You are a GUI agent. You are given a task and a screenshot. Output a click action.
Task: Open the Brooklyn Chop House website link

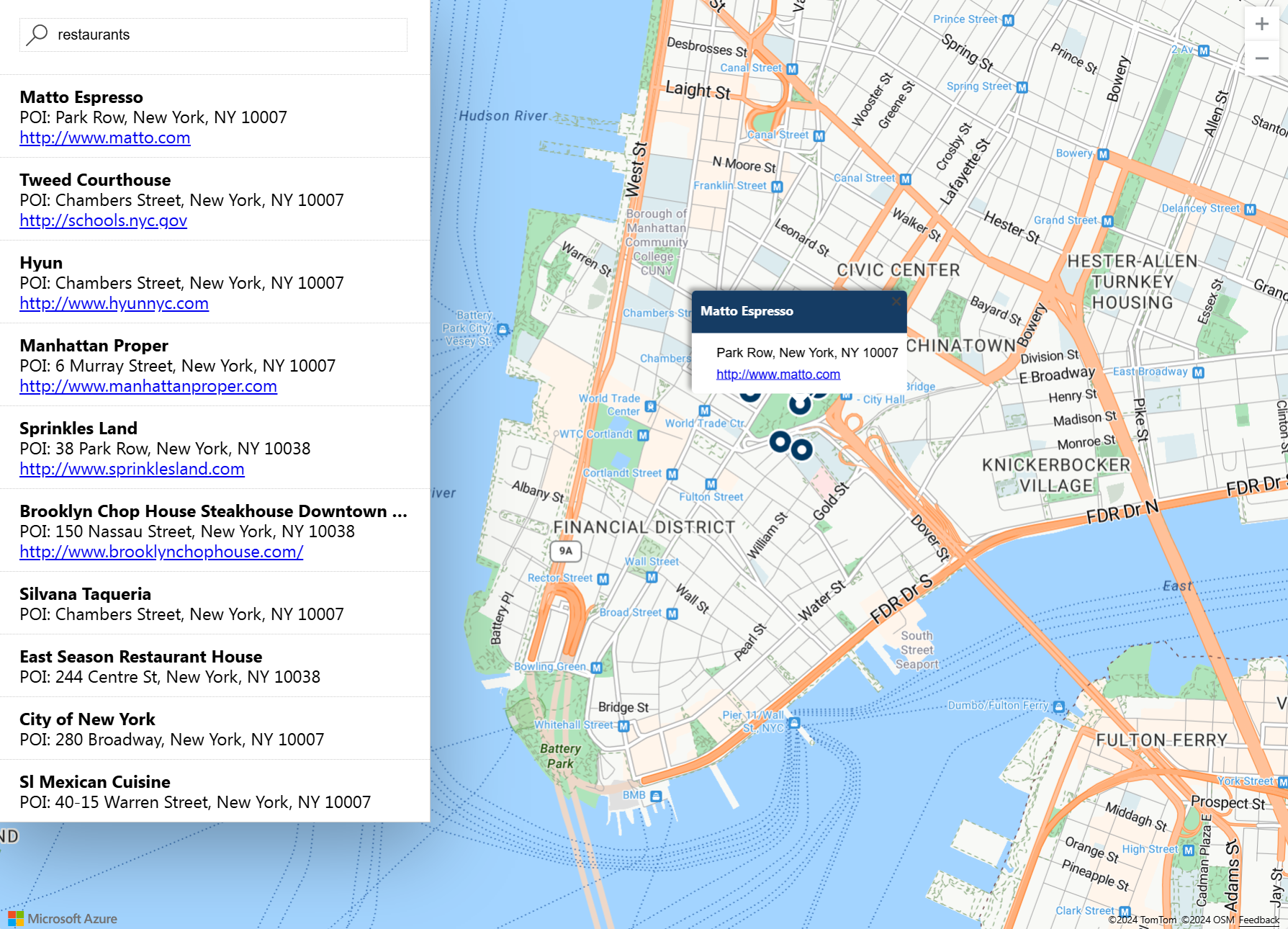click(x=161, y=552)
